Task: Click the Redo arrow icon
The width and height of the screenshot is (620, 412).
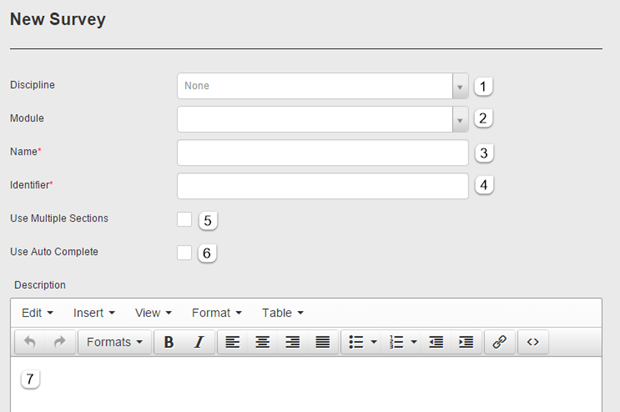Action: coord(59,342)
